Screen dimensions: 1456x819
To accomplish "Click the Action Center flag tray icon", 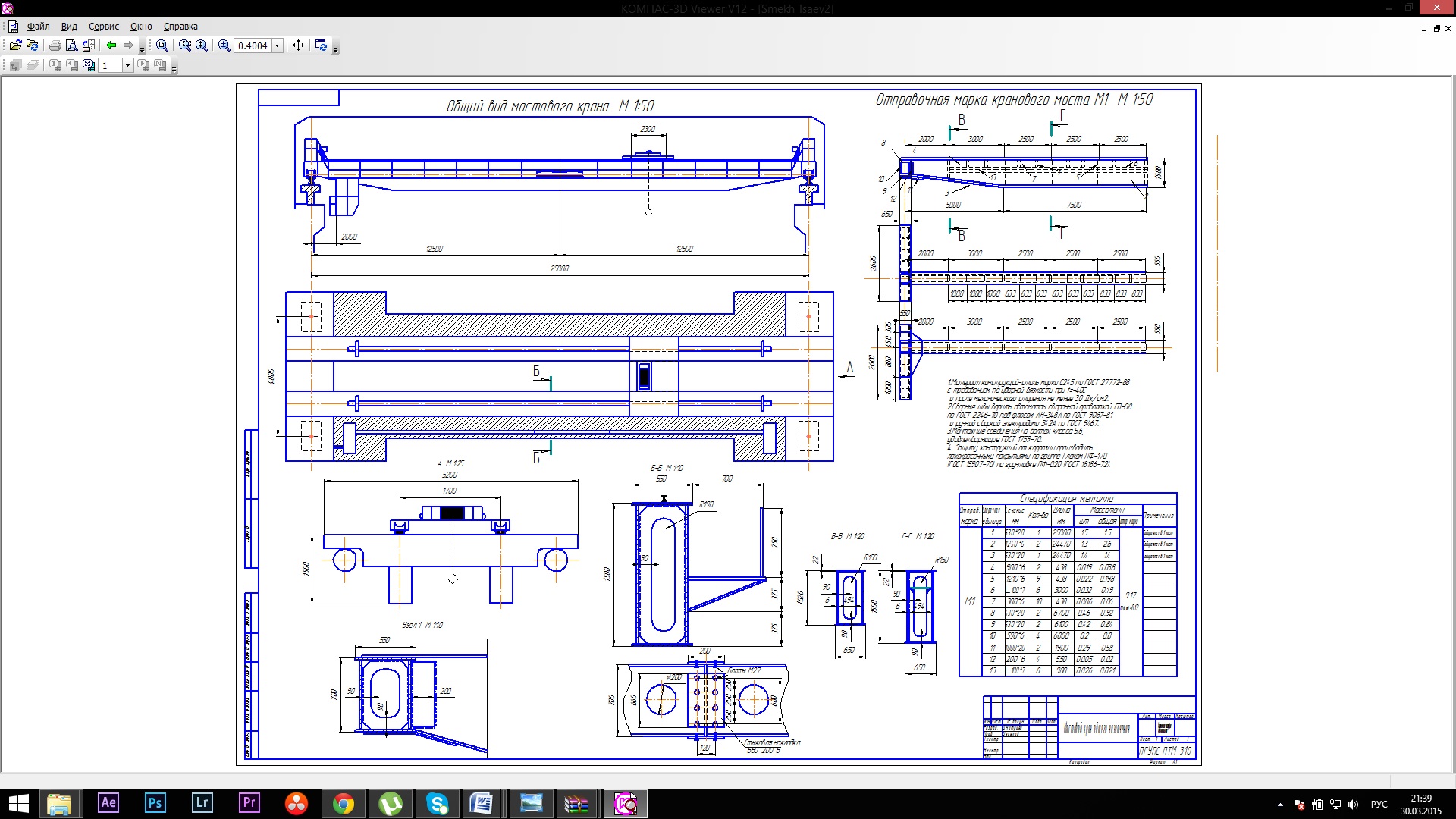I will point(1299,805).
